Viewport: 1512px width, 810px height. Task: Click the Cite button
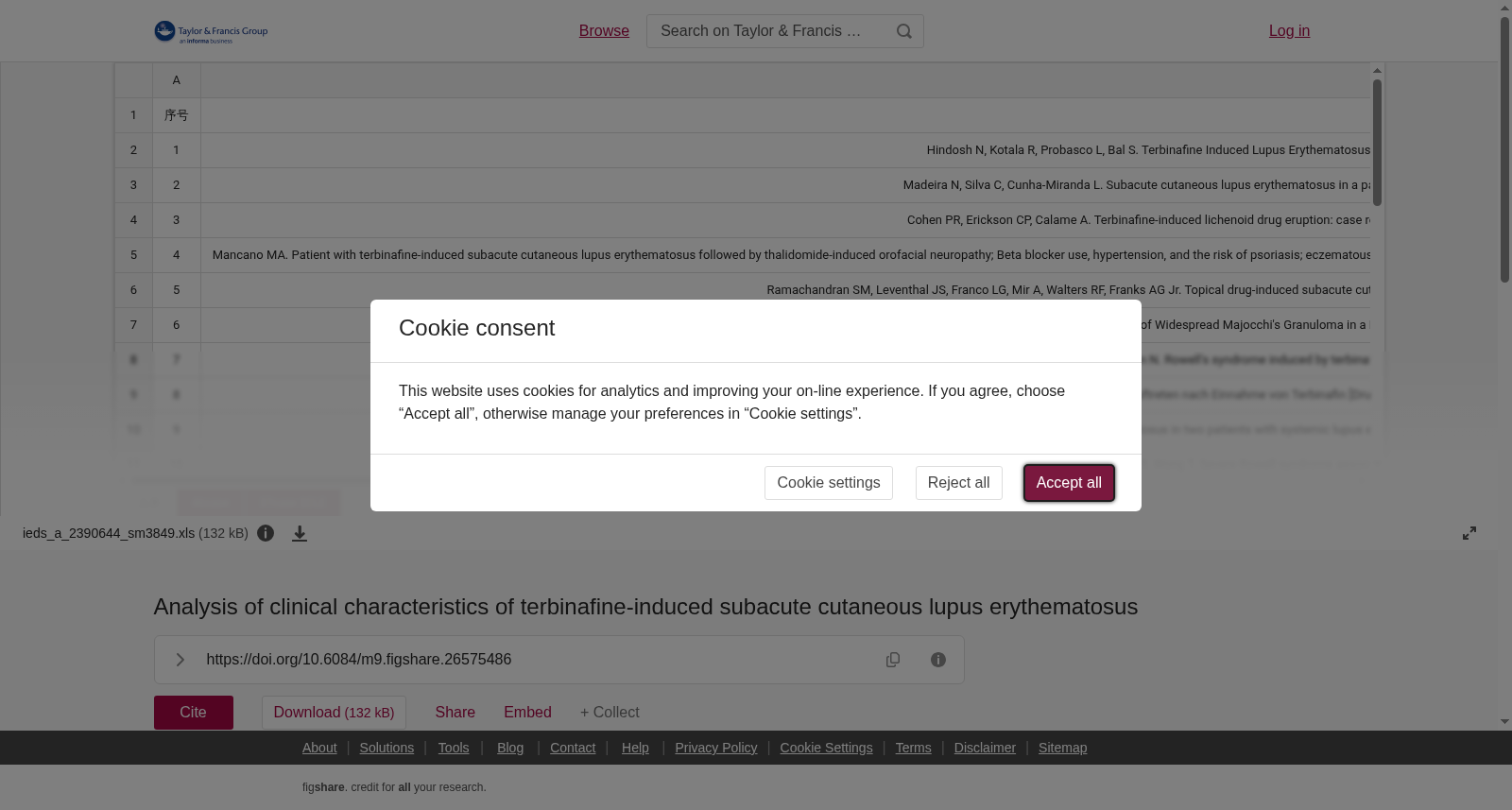(194, 713)
